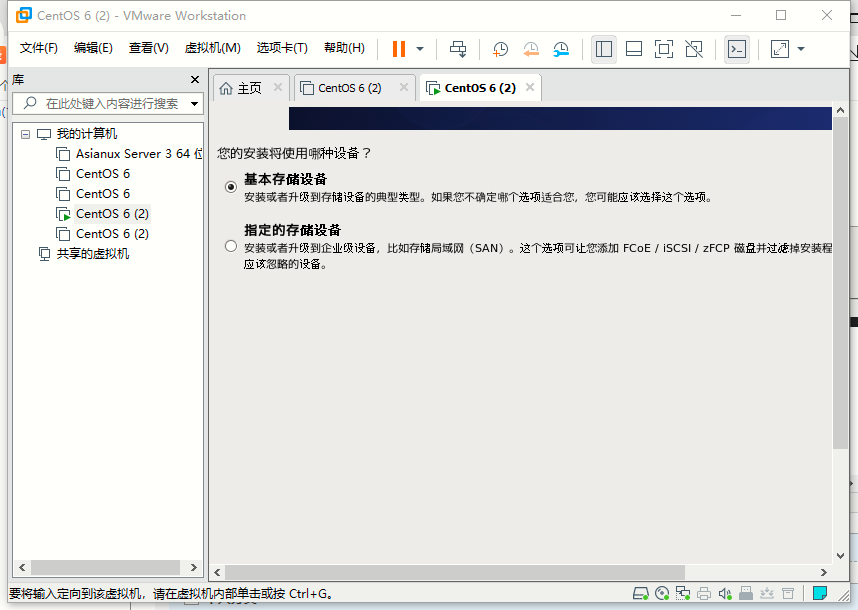Click the stretch guest display icon
Viewport: 858px width, 610px height.
point(780,49)
